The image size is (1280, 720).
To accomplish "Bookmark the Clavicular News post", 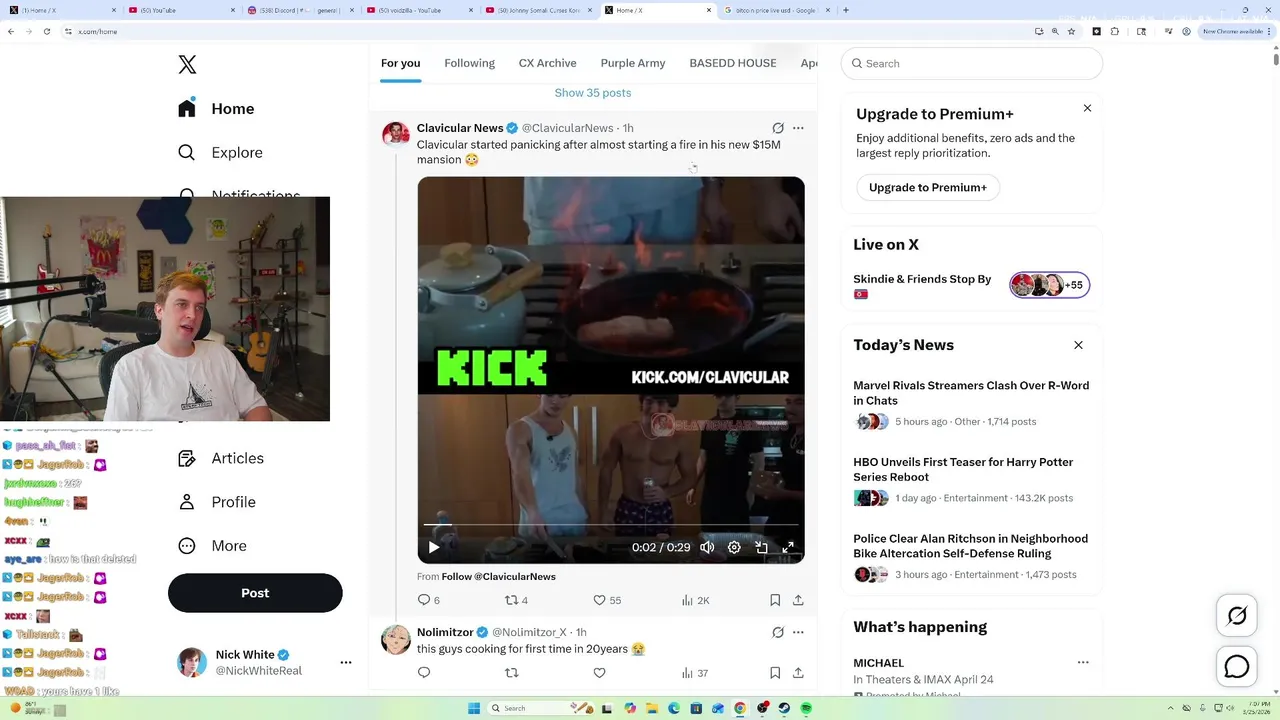I will (775, 600).
